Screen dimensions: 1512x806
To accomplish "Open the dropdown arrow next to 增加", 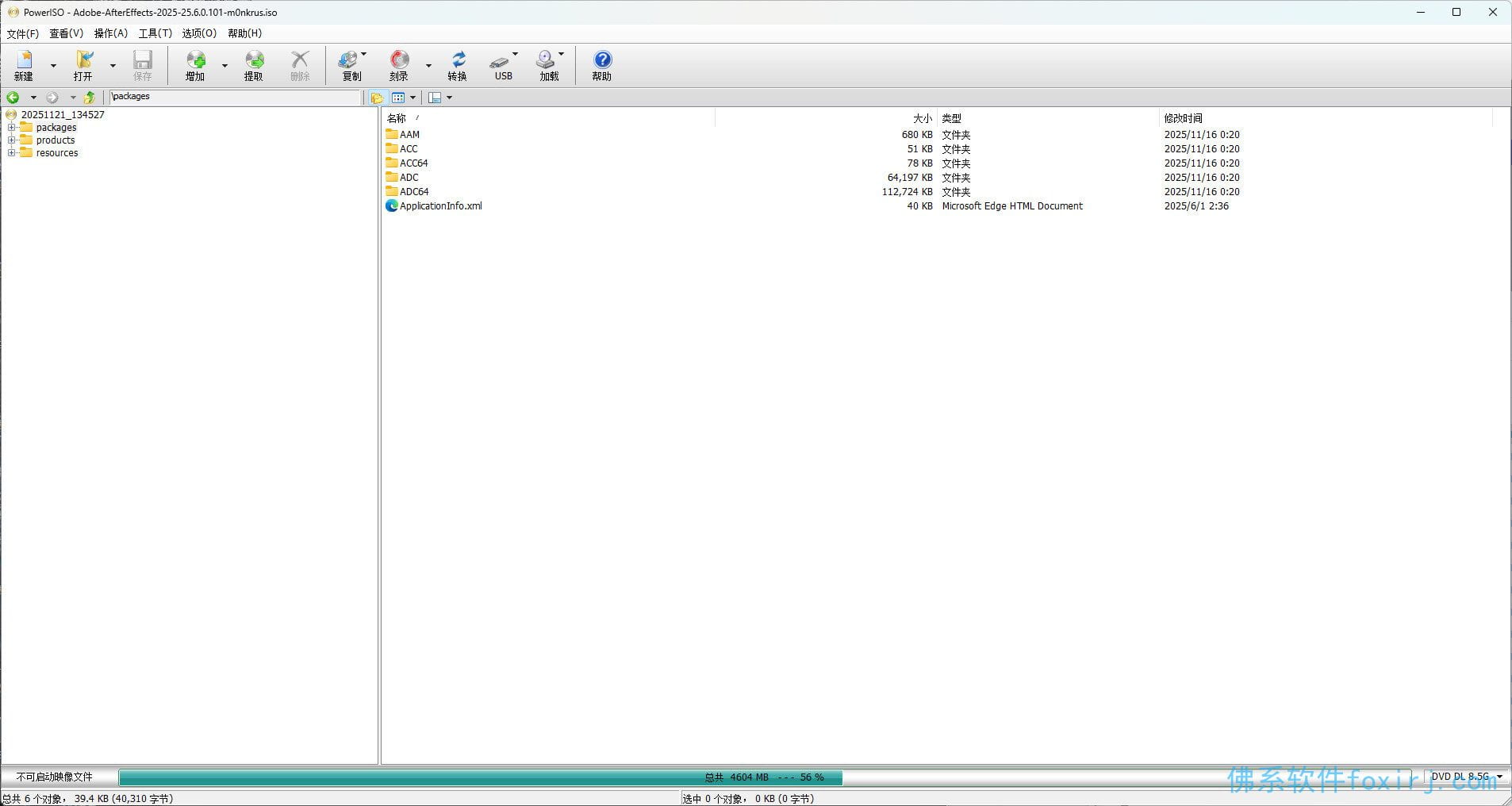I will tap(224, 65).
